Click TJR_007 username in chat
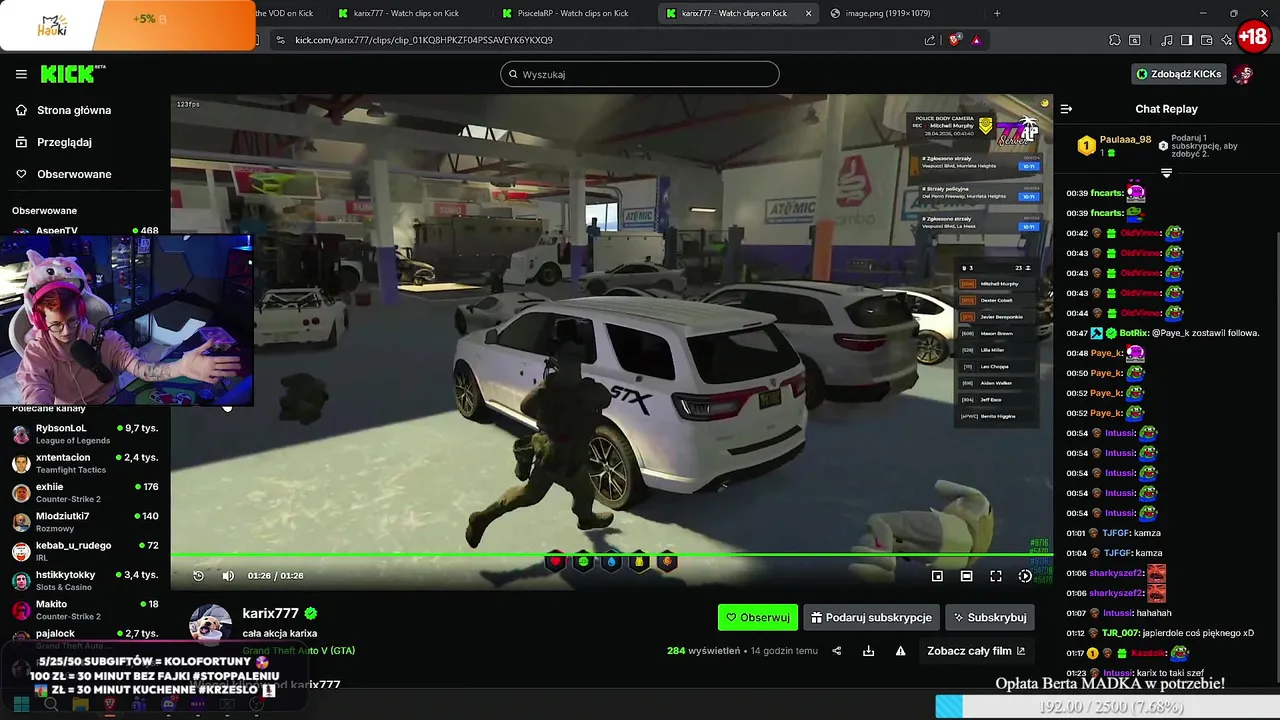The height and width of the screenshot is (720, 1280). point(1119,633)
